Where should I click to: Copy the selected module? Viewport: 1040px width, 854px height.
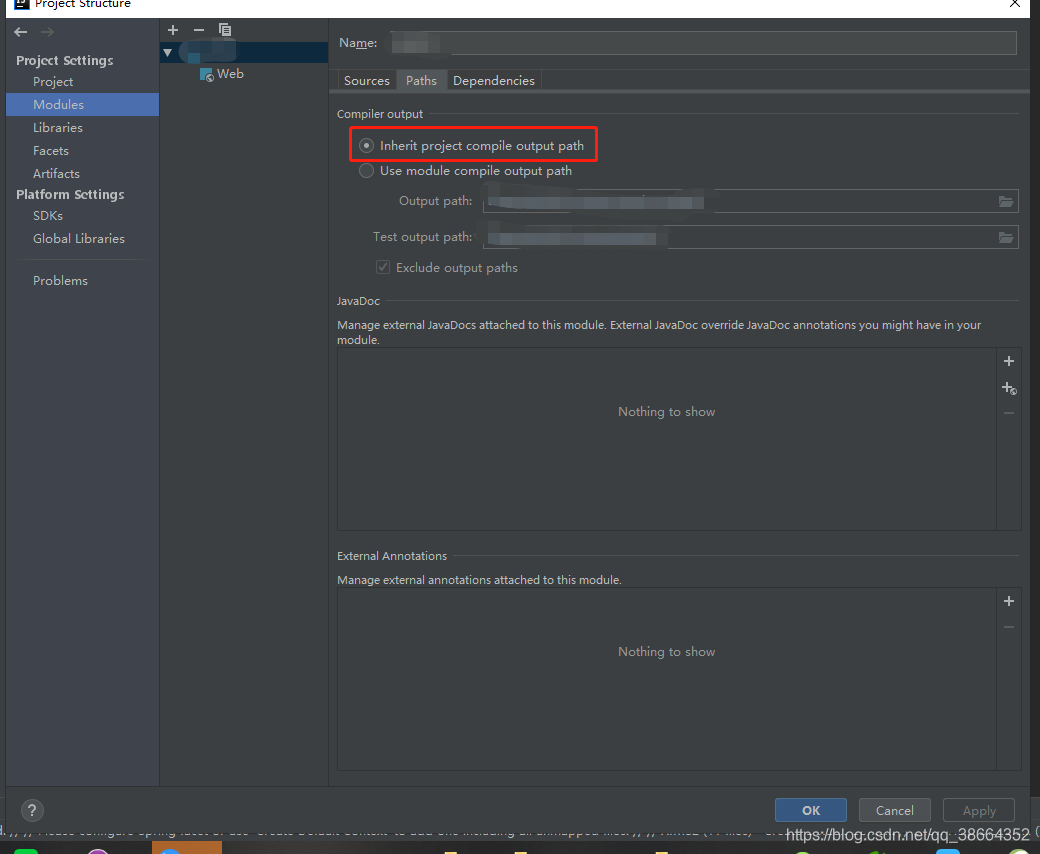(225, 30)
